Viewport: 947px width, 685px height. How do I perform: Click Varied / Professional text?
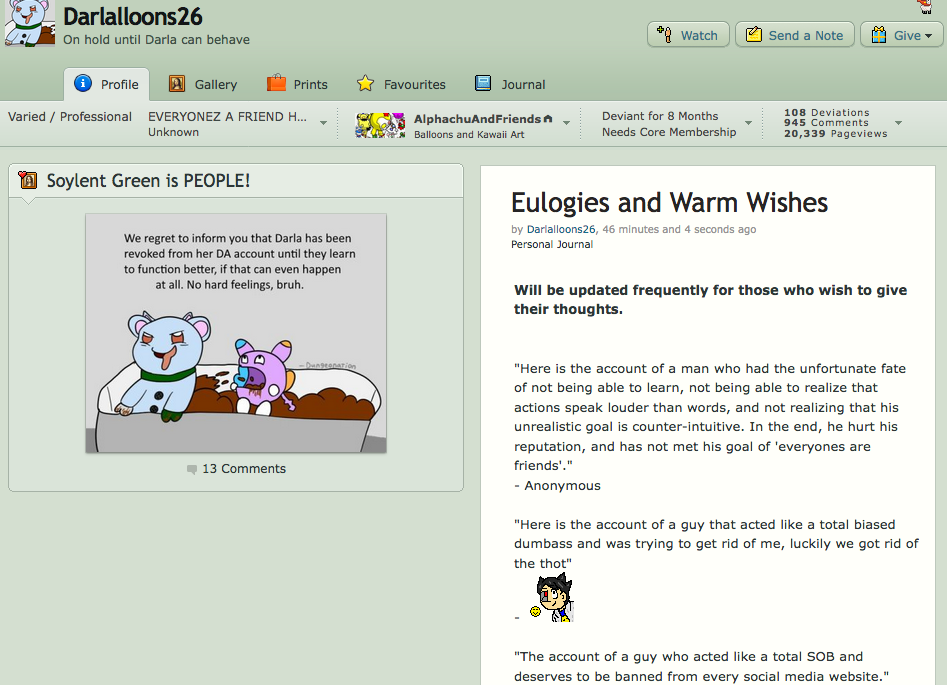69,117
